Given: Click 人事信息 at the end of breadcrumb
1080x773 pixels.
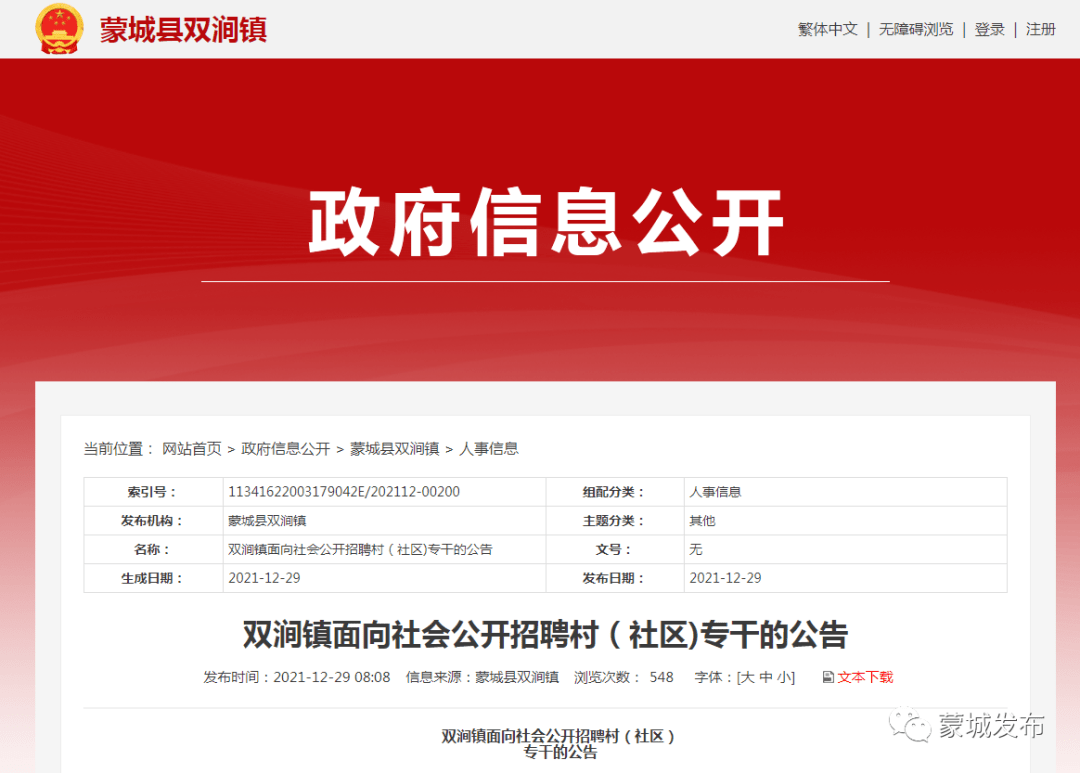Looking at the screenshot, I should 489,449.
